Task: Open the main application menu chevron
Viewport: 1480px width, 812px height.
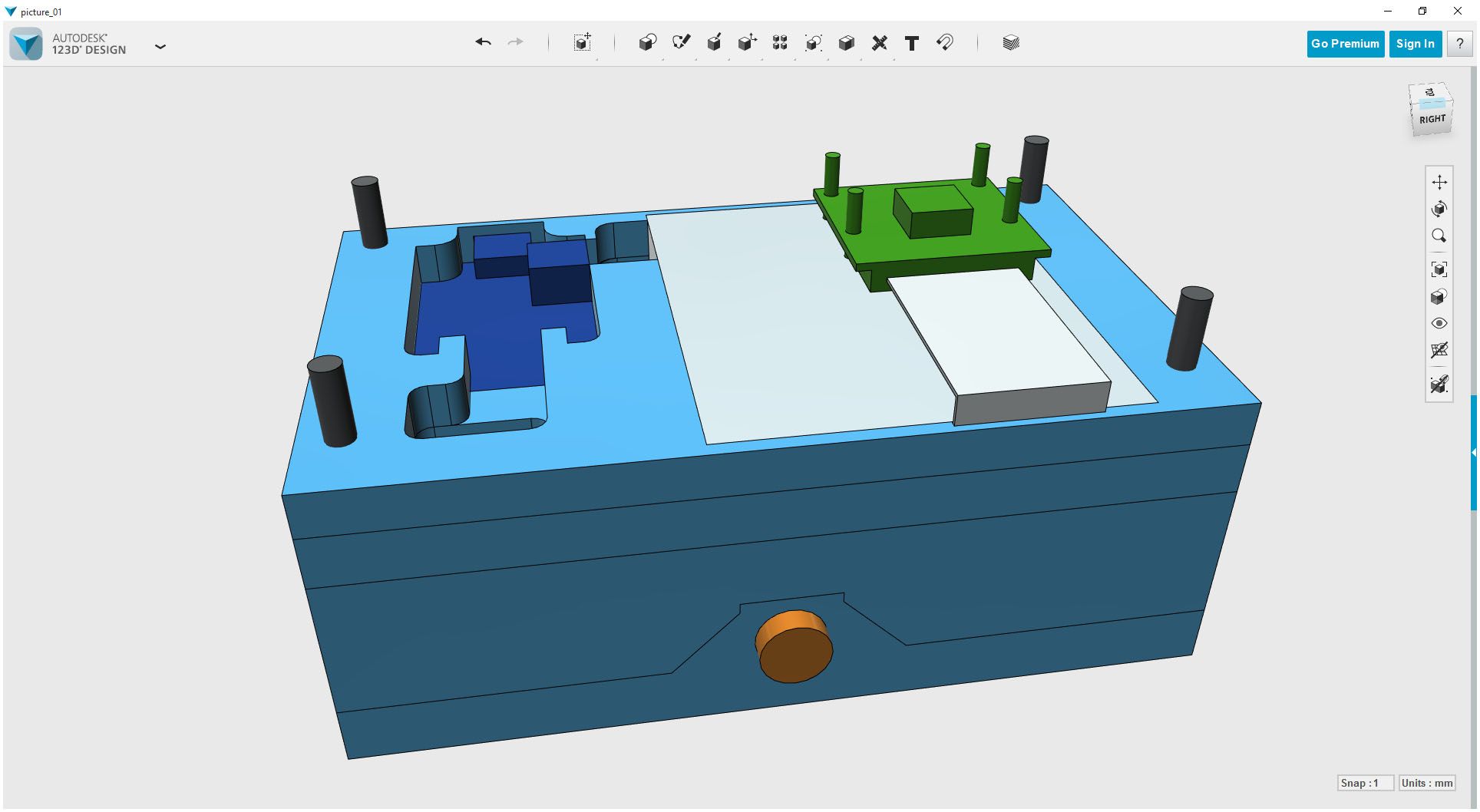Action: (160, 47)
